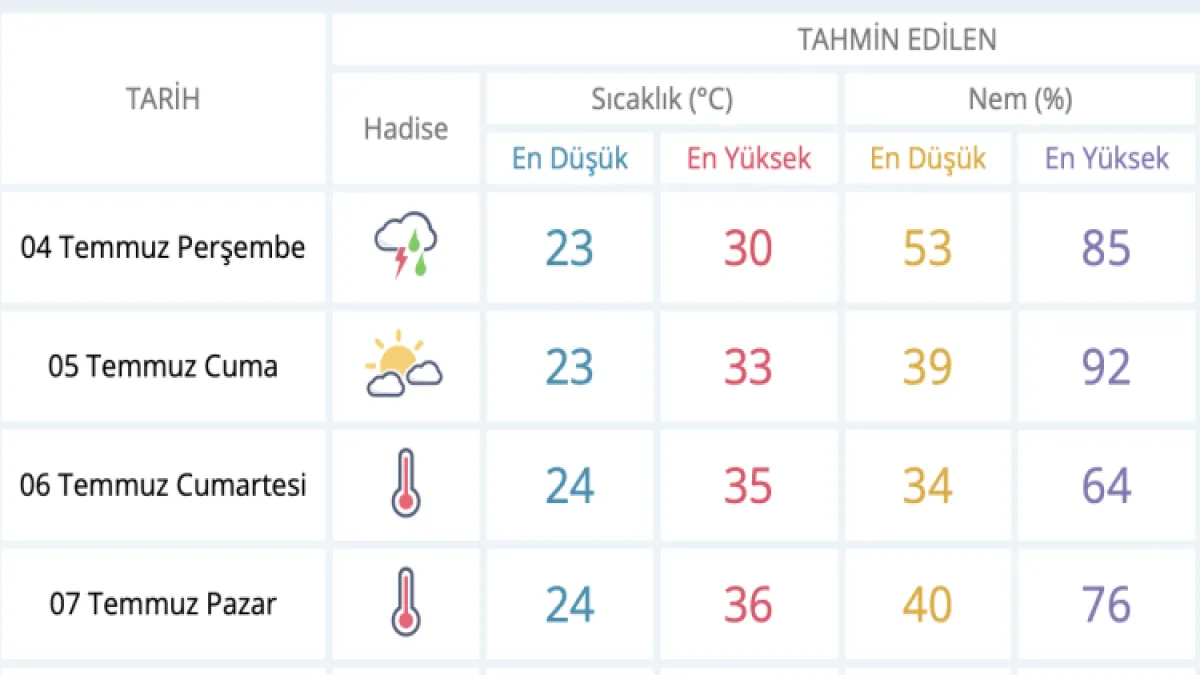Select the 05 Temmuz Cuma date cell
Viewport: 1200px width, 675px height.
pos(163,366)
